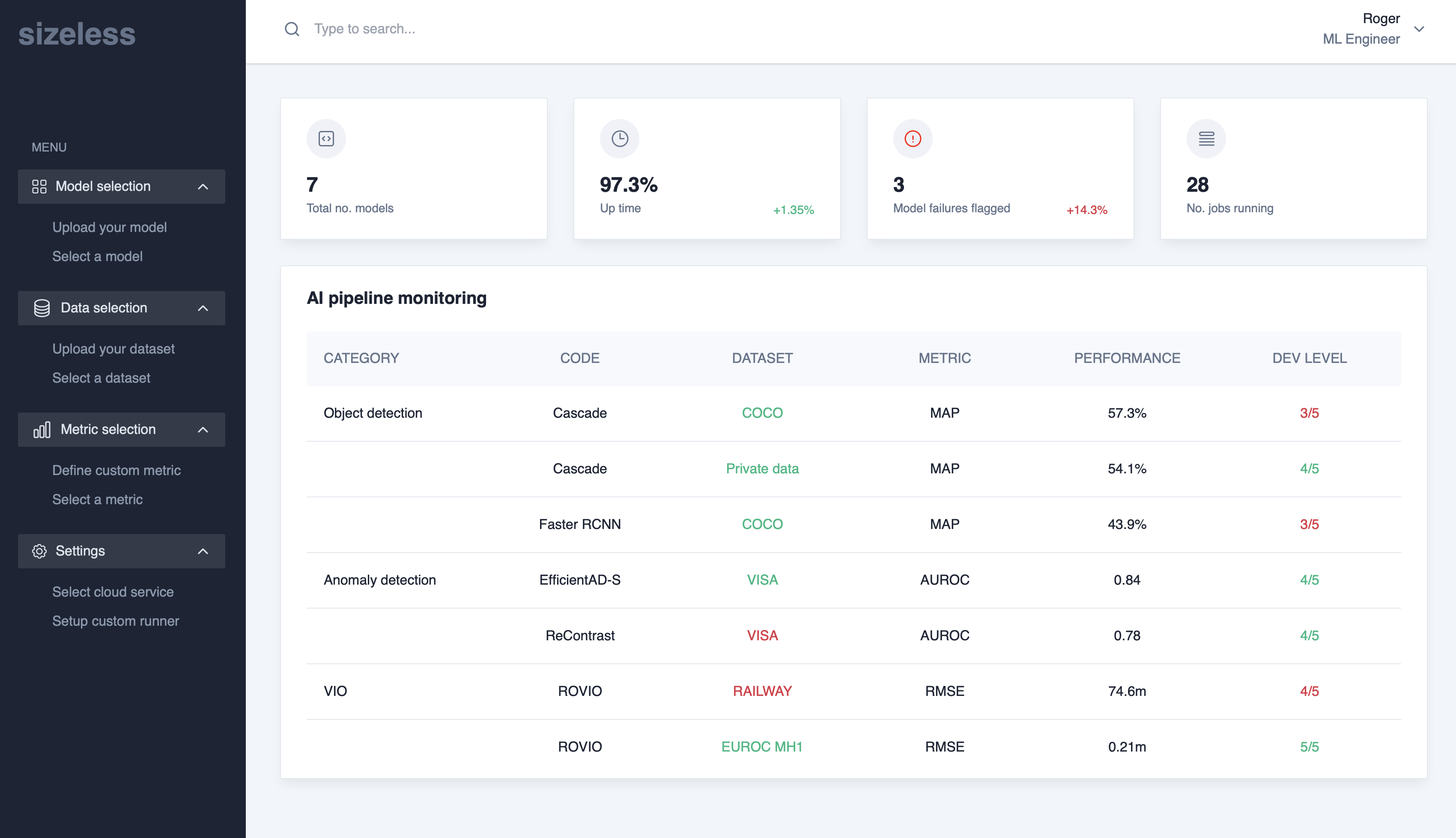Collapse the Model selection section chevron

point(203,187)
